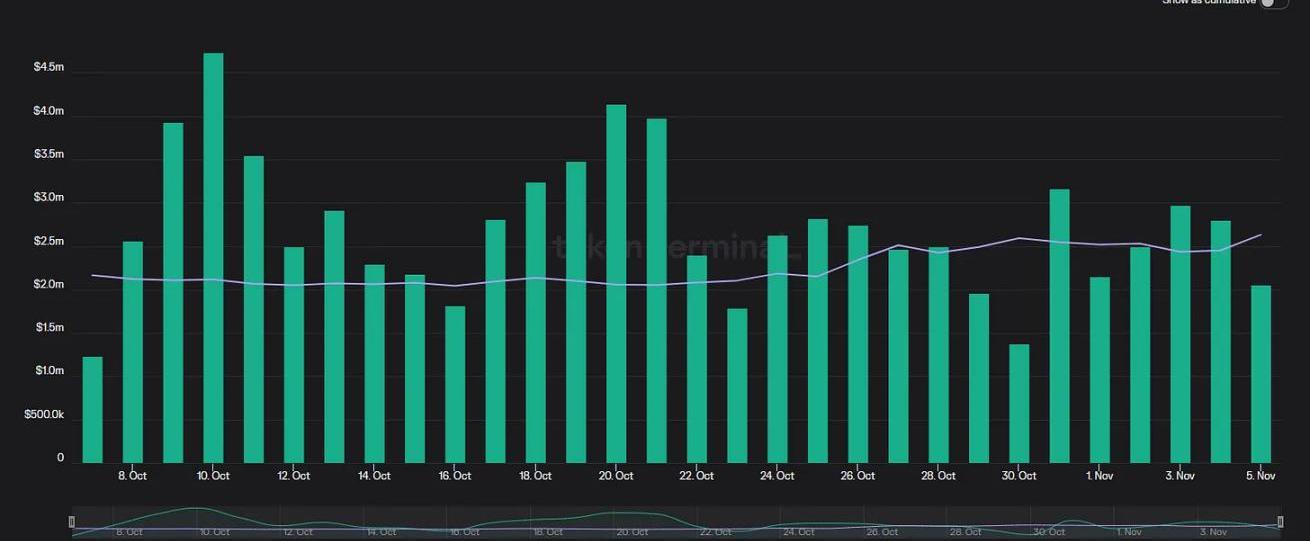Click the bar between 14. Oct and 16. Oct

[x=415, y=369]
